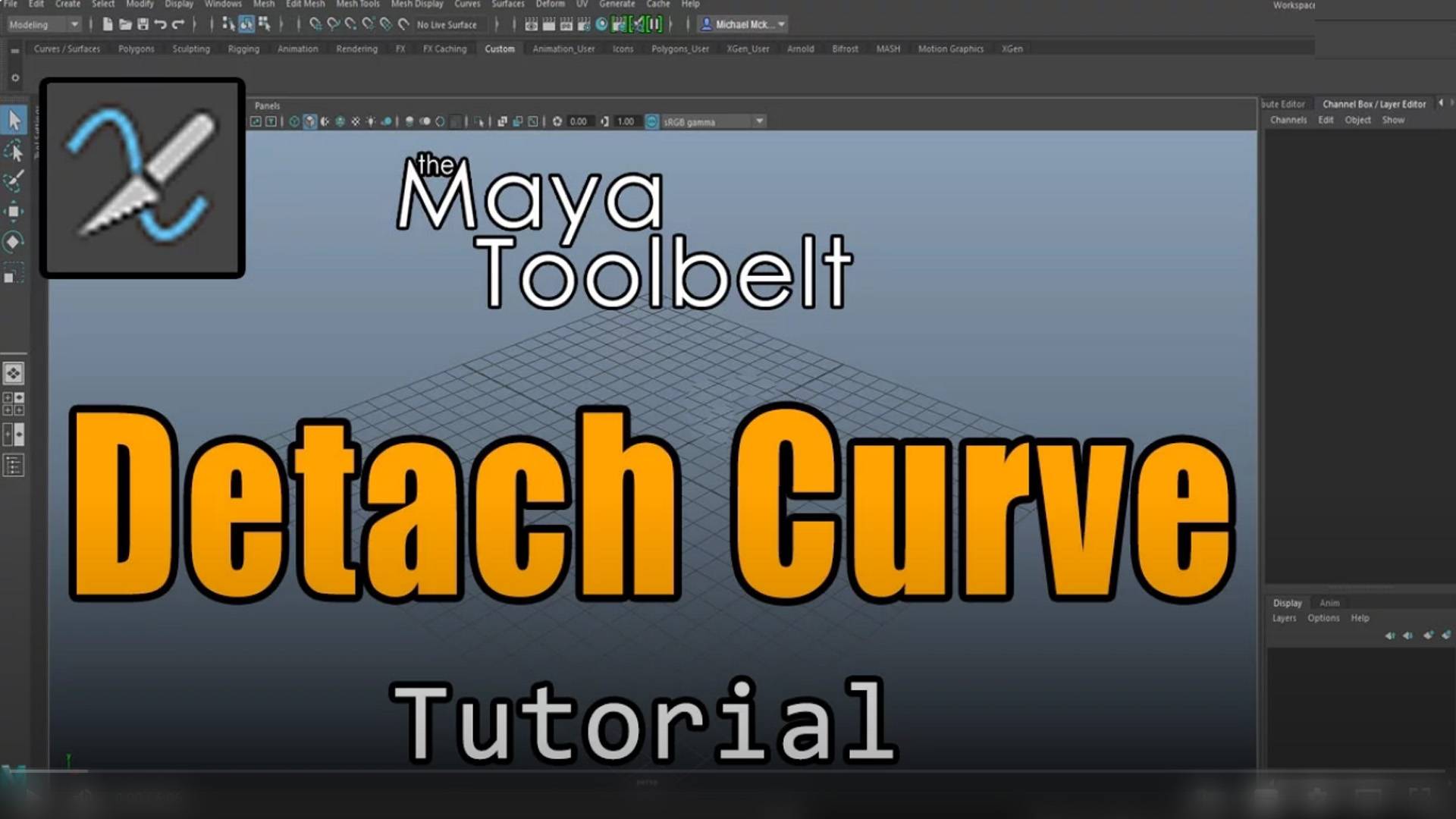This screenshot has width=1456, height=819.
Task: Open the Mesh Tools menu
Action: (x=358, y=5)
